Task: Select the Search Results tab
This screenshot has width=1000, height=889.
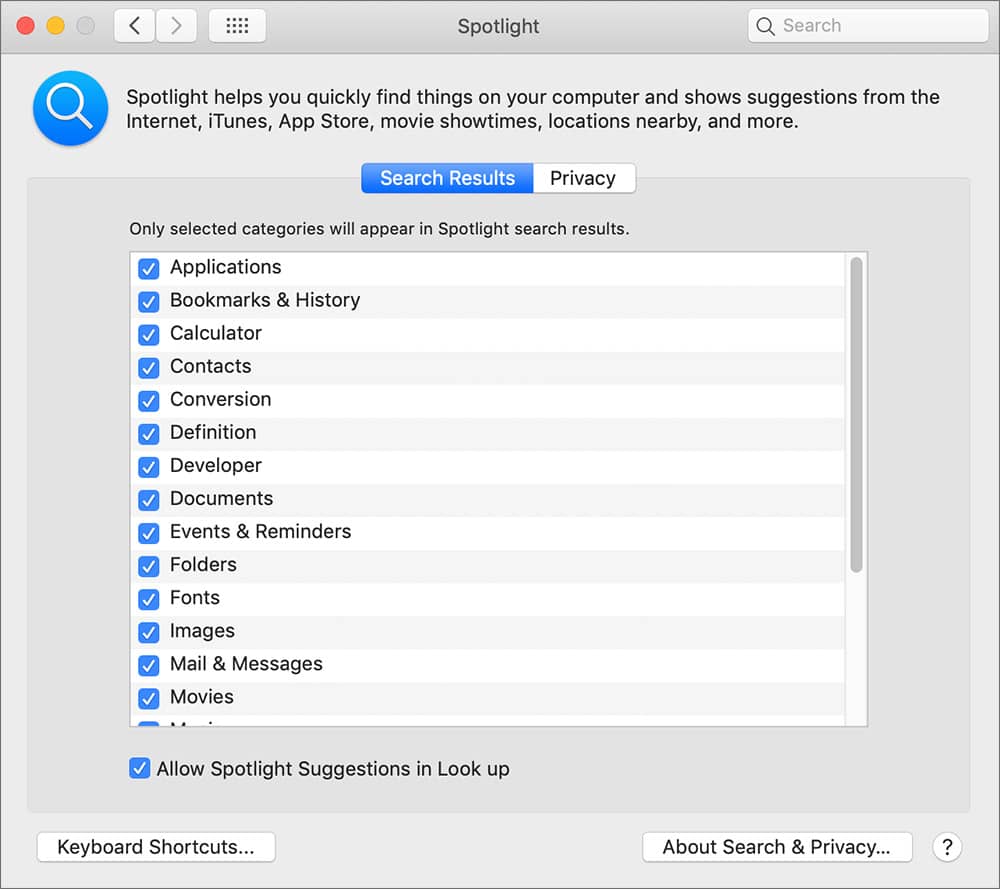Action: point(446,178)
